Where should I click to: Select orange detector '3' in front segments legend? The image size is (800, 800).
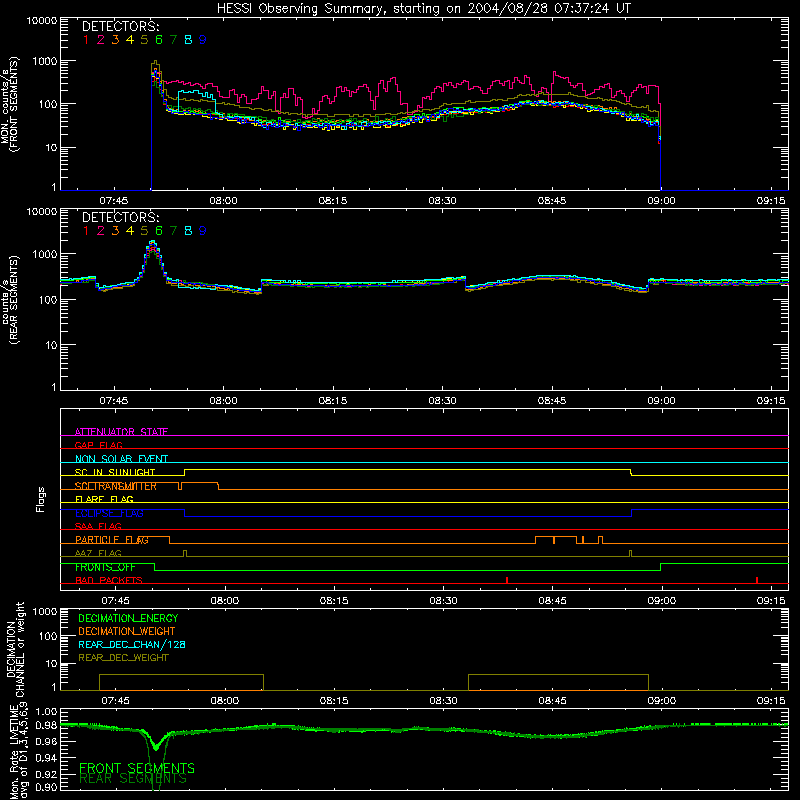click(x=115, y=40)
